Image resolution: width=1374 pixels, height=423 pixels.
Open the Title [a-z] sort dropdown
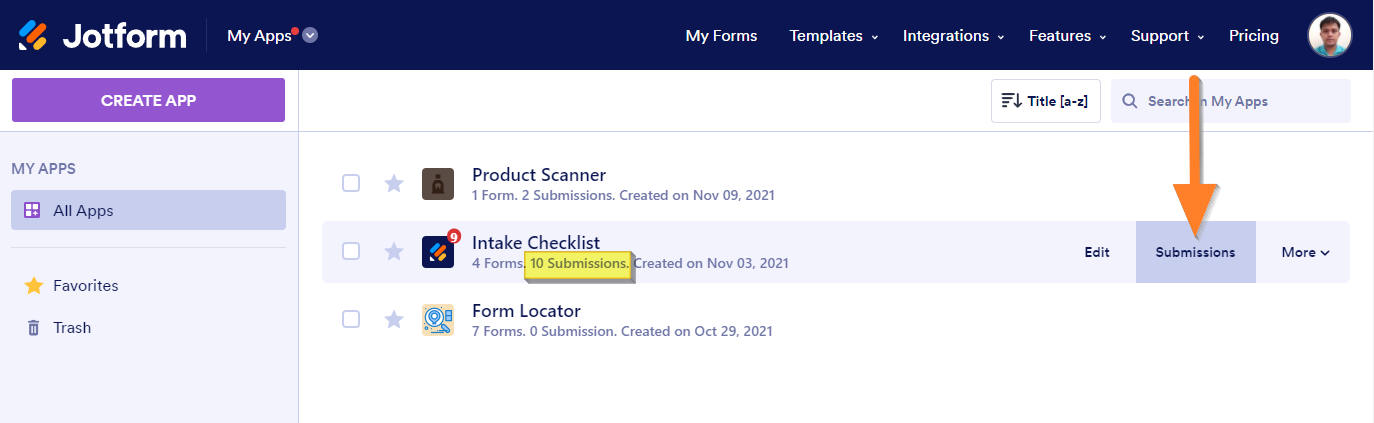coord(1045,101)
